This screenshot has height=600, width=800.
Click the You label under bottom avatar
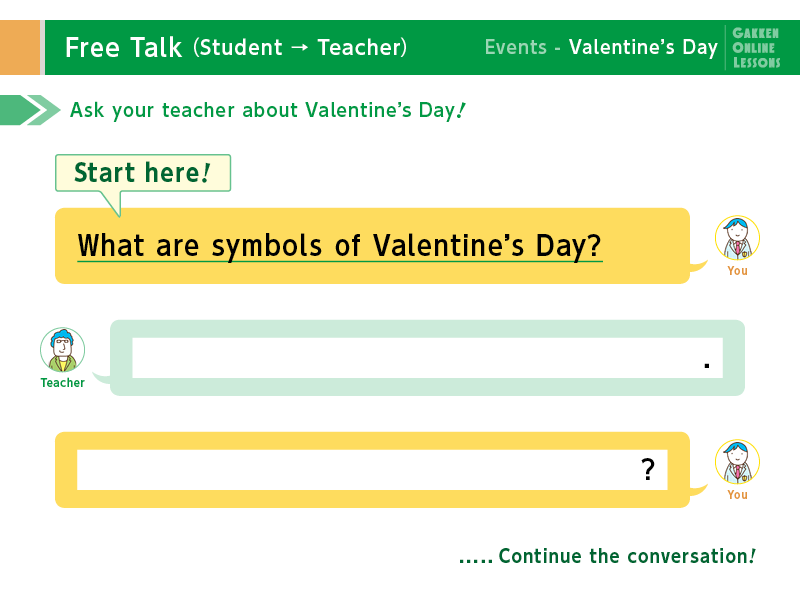(737, 495)
